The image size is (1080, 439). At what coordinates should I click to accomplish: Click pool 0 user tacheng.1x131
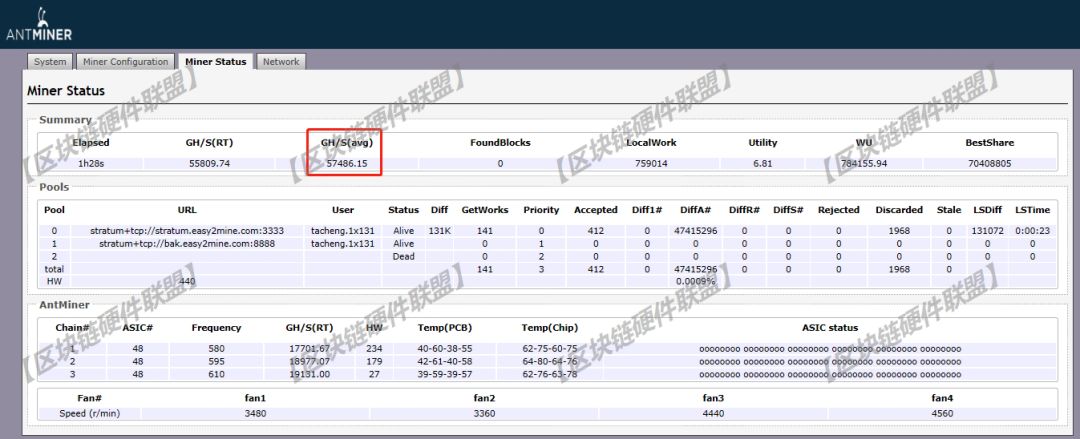tap(342, 231)
